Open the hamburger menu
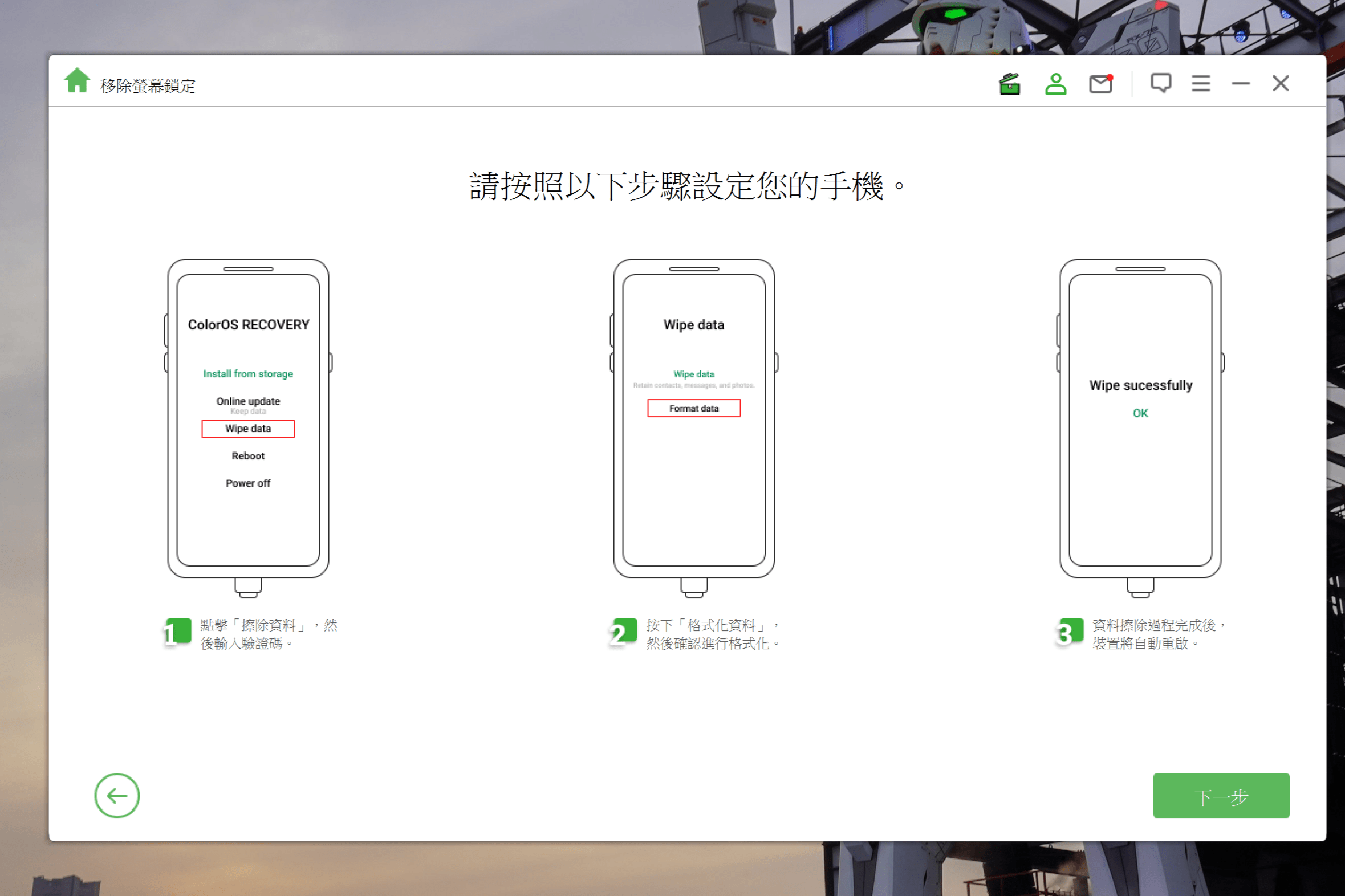This screenshot has height=896, width=1345. click(x=1200, y=84)
